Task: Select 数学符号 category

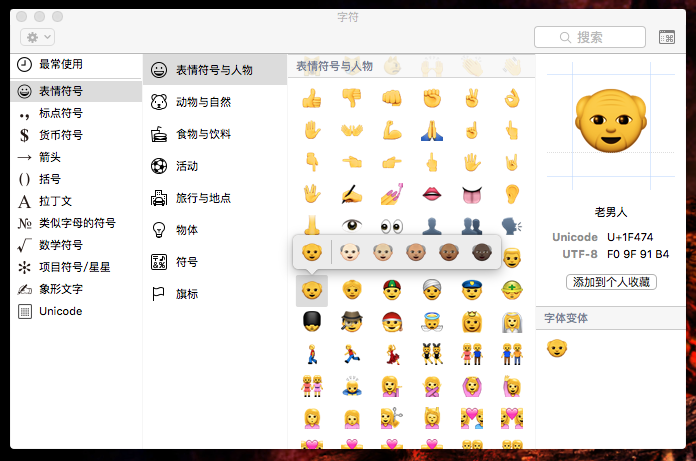Action: 75,245
